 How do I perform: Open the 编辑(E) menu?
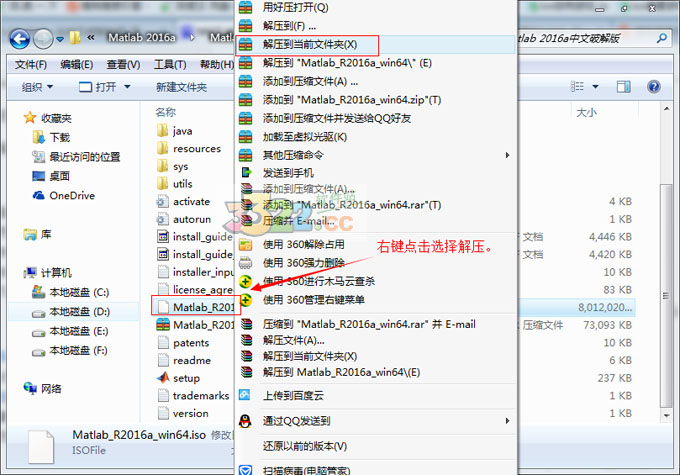point(77,65)
